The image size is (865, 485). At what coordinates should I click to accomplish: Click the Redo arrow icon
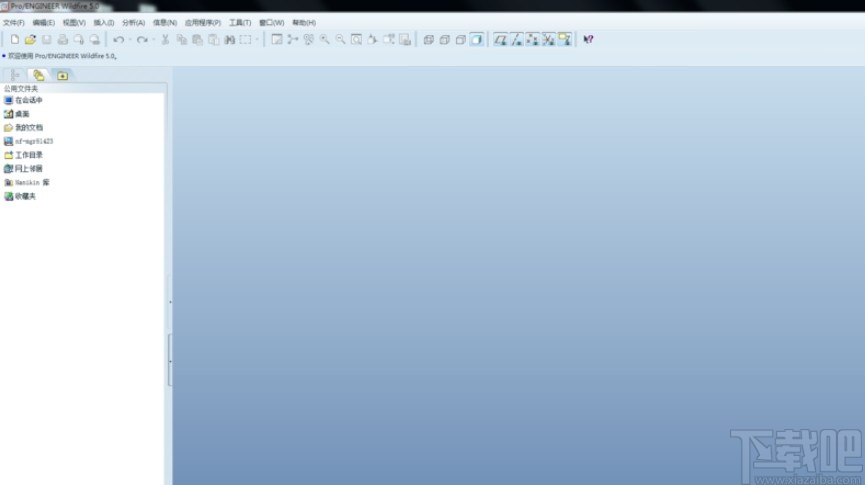click(142, 39)
